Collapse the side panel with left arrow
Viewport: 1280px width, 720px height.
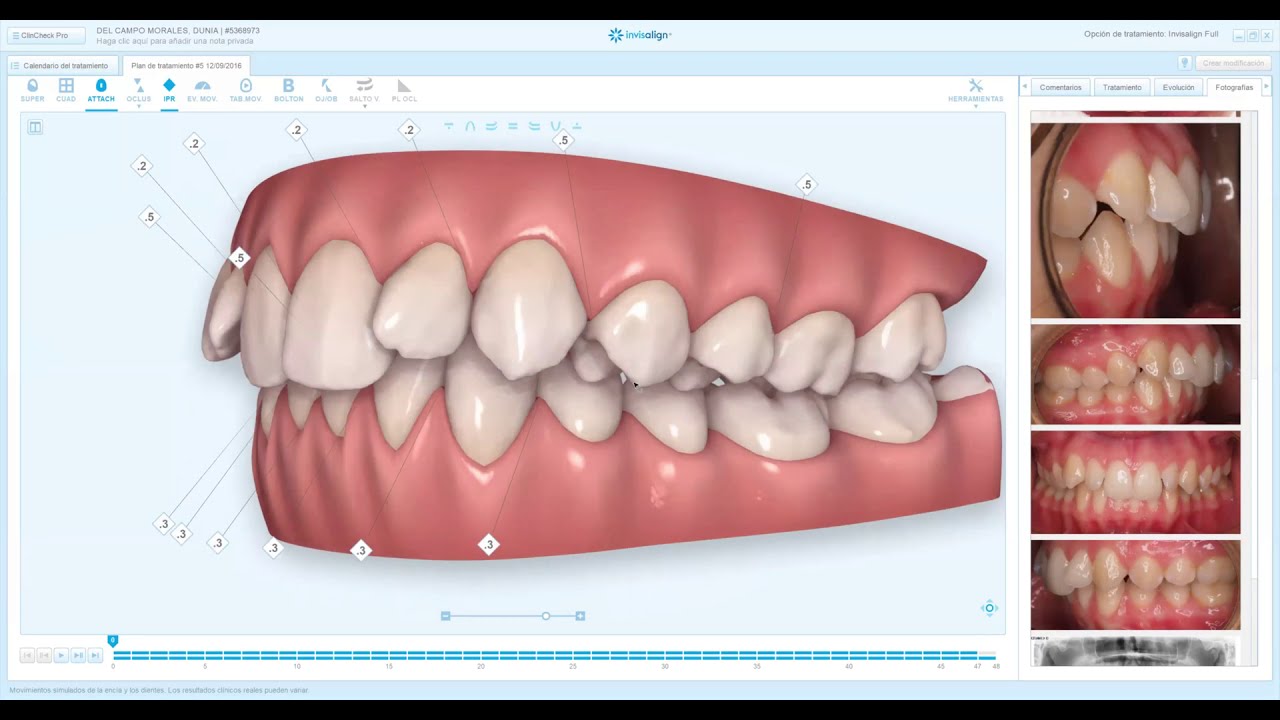pos(1024,87)
